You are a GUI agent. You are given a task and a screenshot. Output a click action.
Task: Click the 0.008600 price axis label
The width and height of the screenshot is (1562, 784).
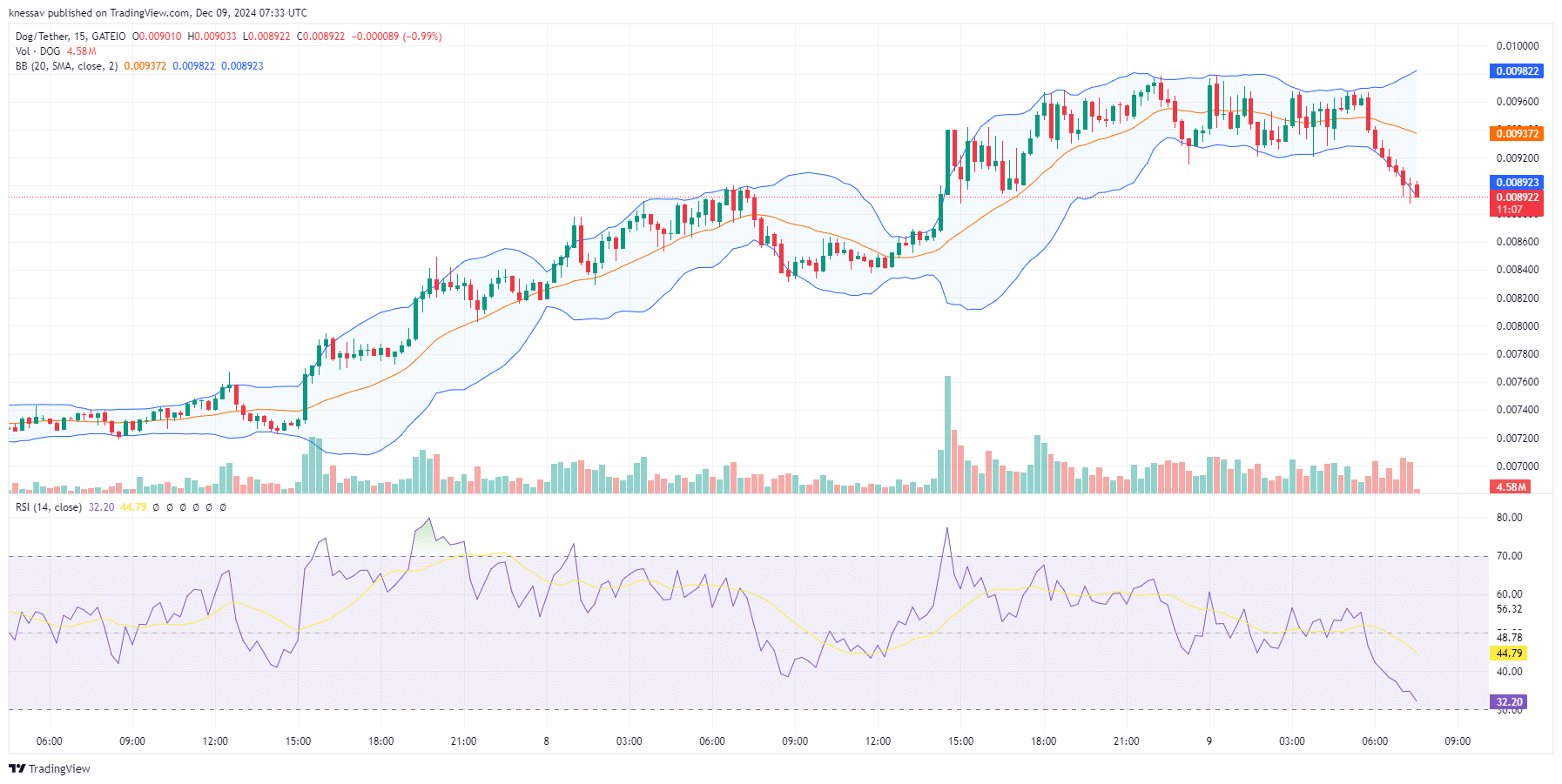coord(1517,242)
